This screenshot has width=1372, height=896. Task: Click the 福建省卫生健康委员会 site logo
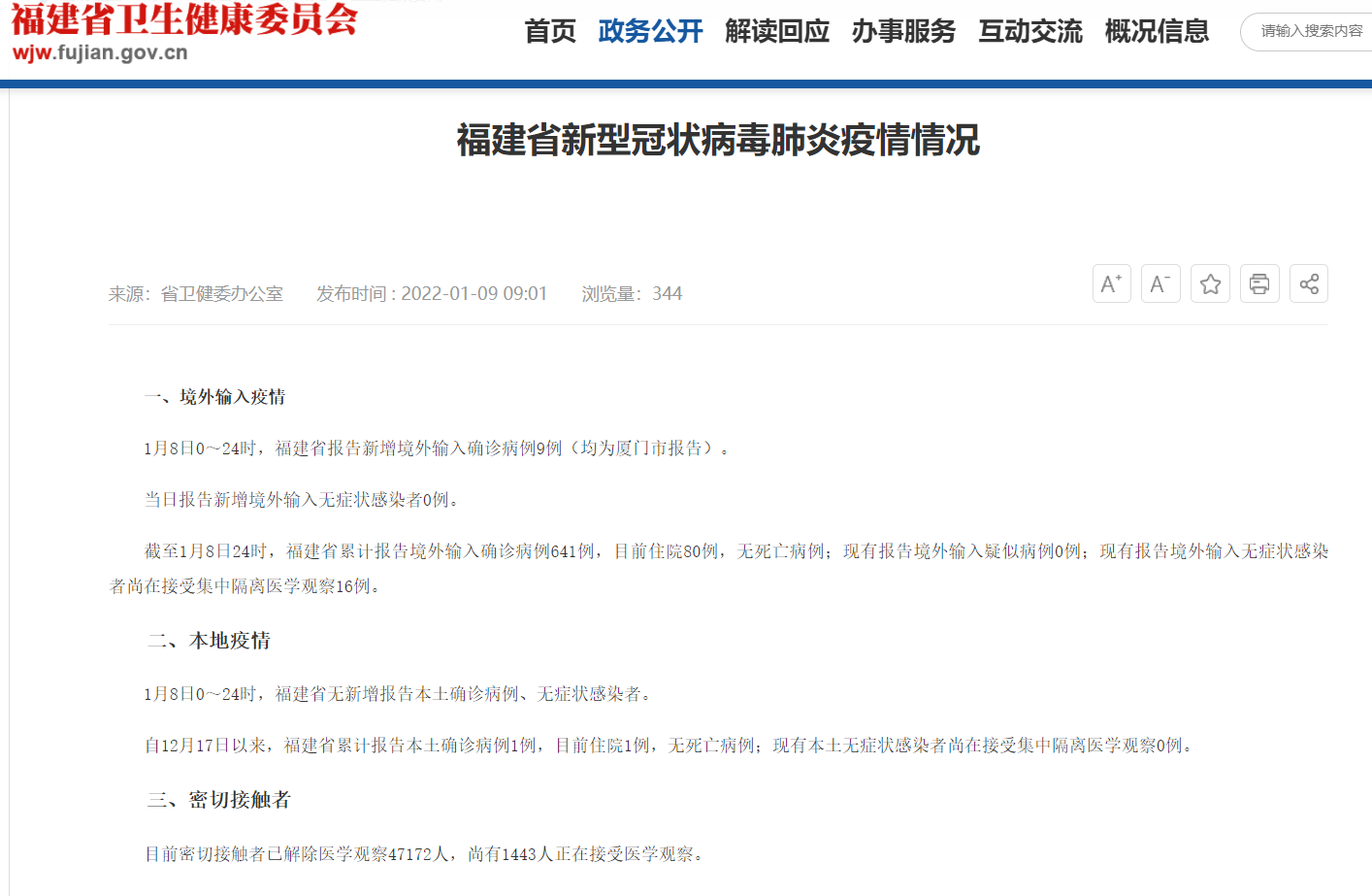pyautogui.click(x=184, y=19)
